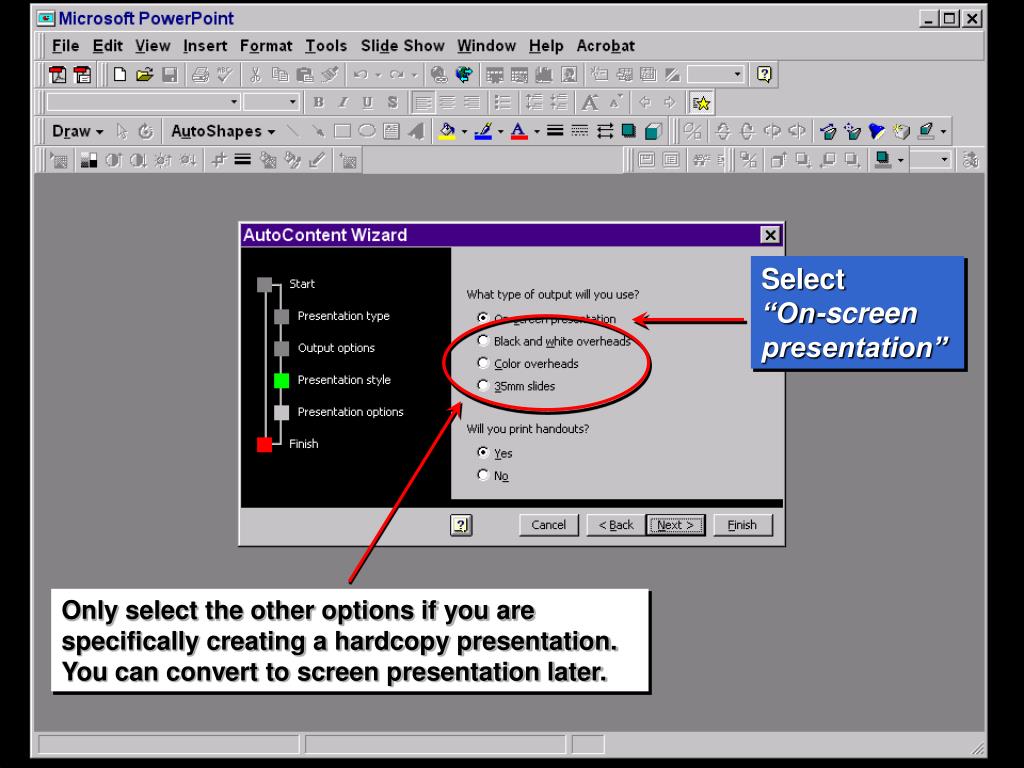Open the Zoom percentage dropdown
Screen dimensions: 1024x768
click(x=737, y=74)
